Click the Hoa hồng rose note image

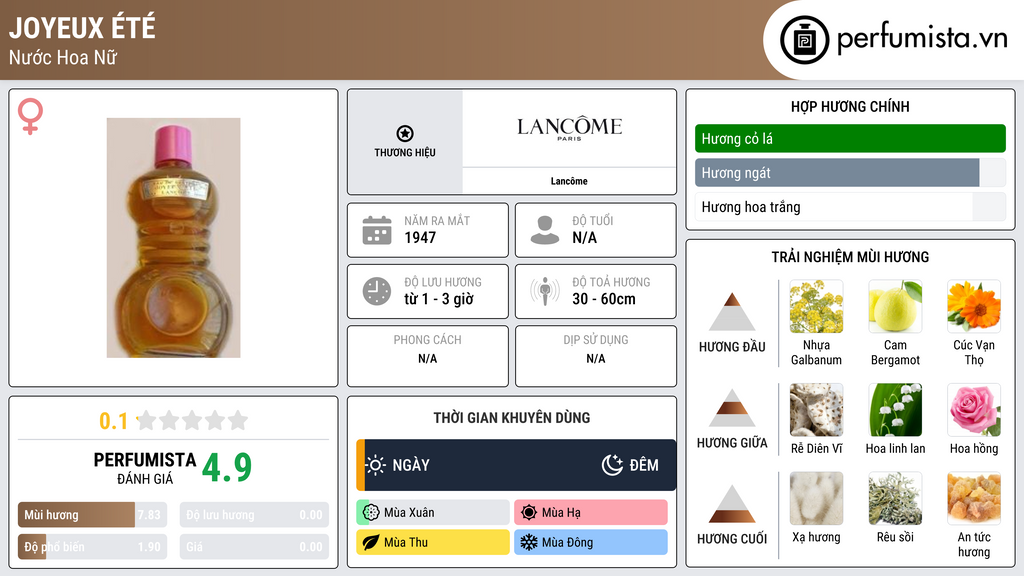[x=974, y=410]
